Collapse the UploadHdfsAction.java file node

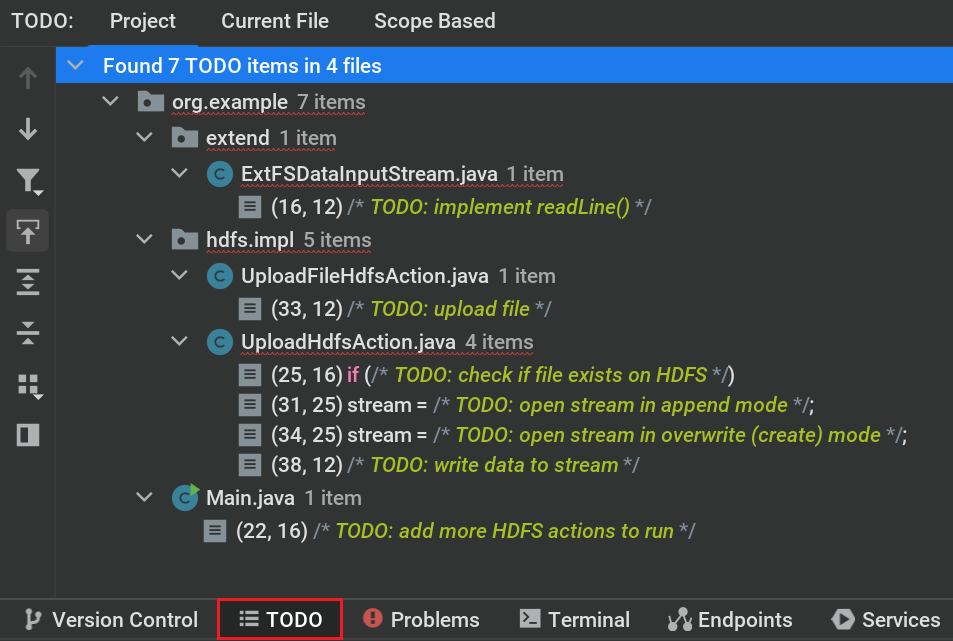(180, 342)
